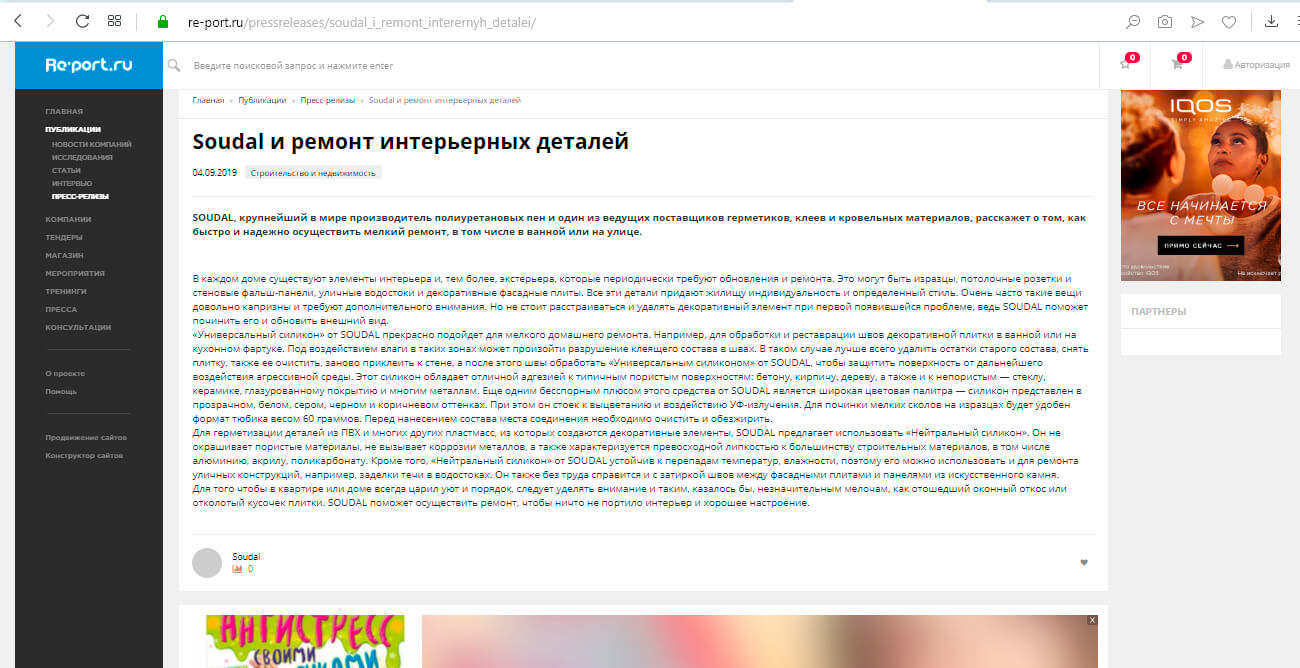
Task: Open the find-in-page magnifier icon in toolbar
Action: [x=1133, y=21]
